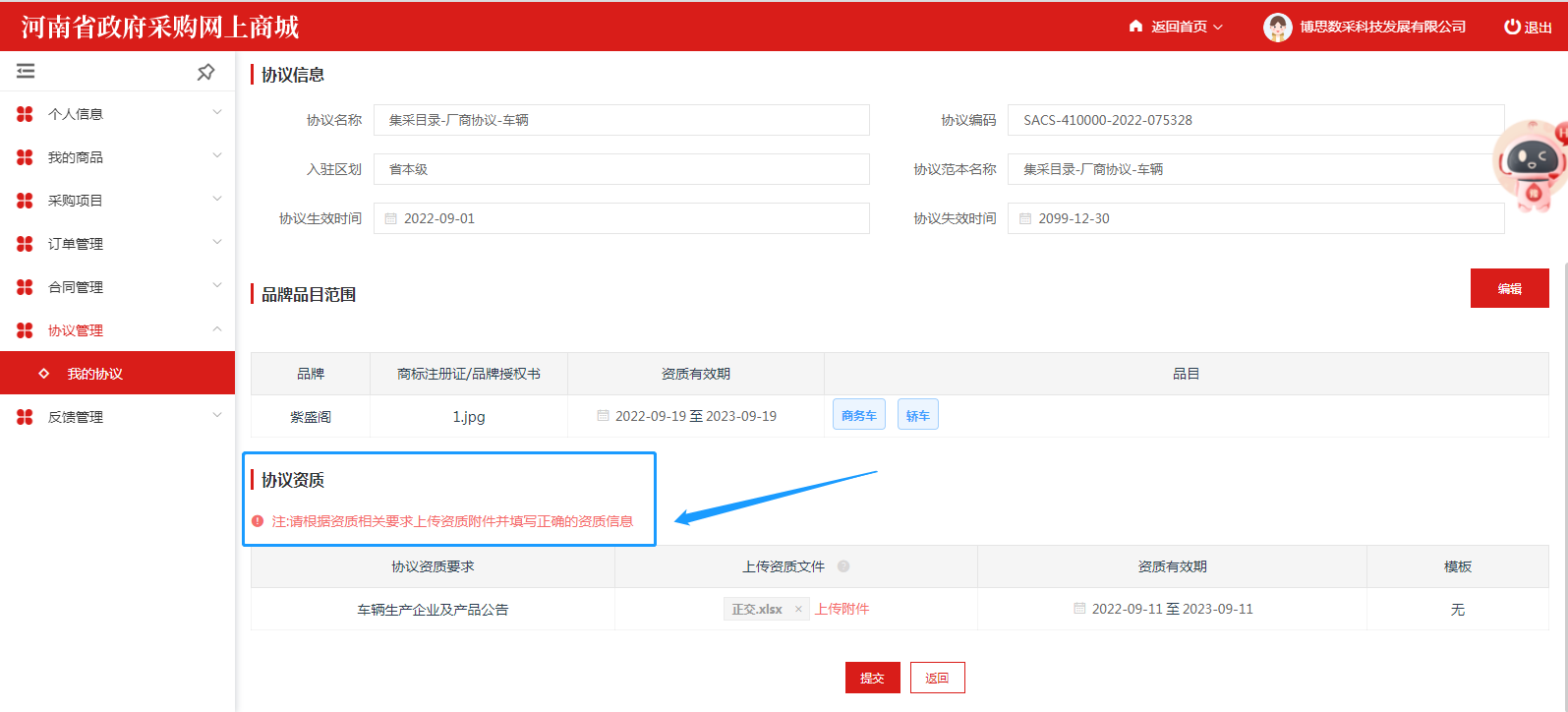Click the home icon next to 返回首页

(1135, 27)
